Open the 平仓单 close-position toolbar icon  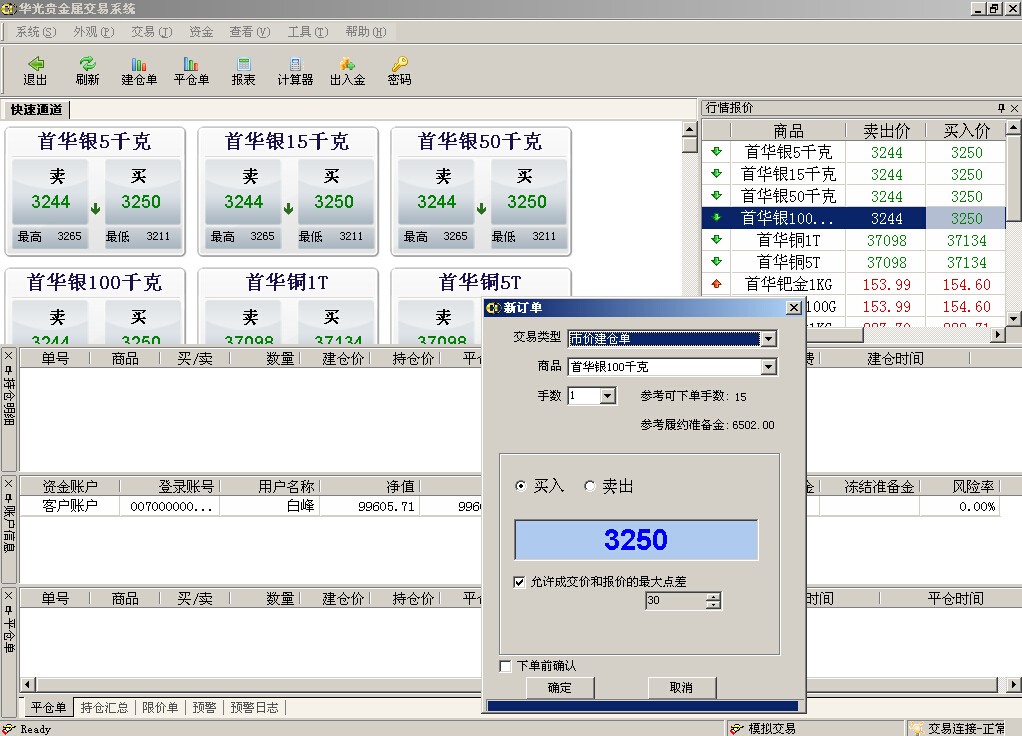point(191,70)
